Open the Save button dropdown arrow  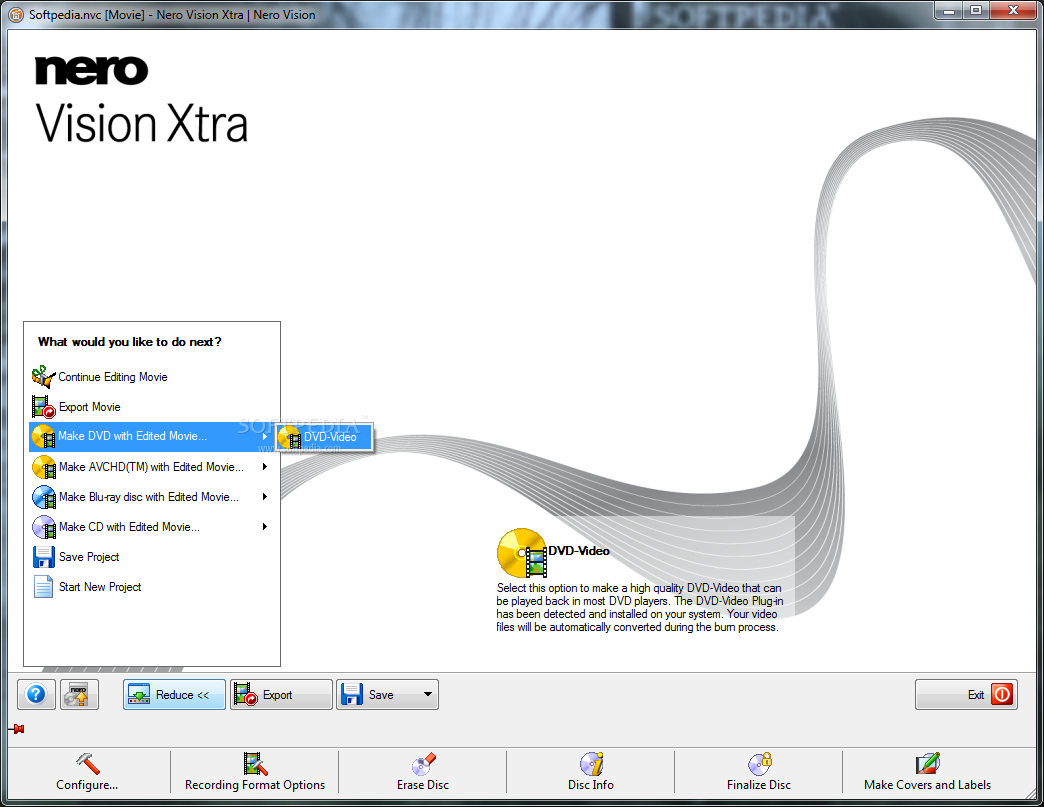click(x=427, y=694)
